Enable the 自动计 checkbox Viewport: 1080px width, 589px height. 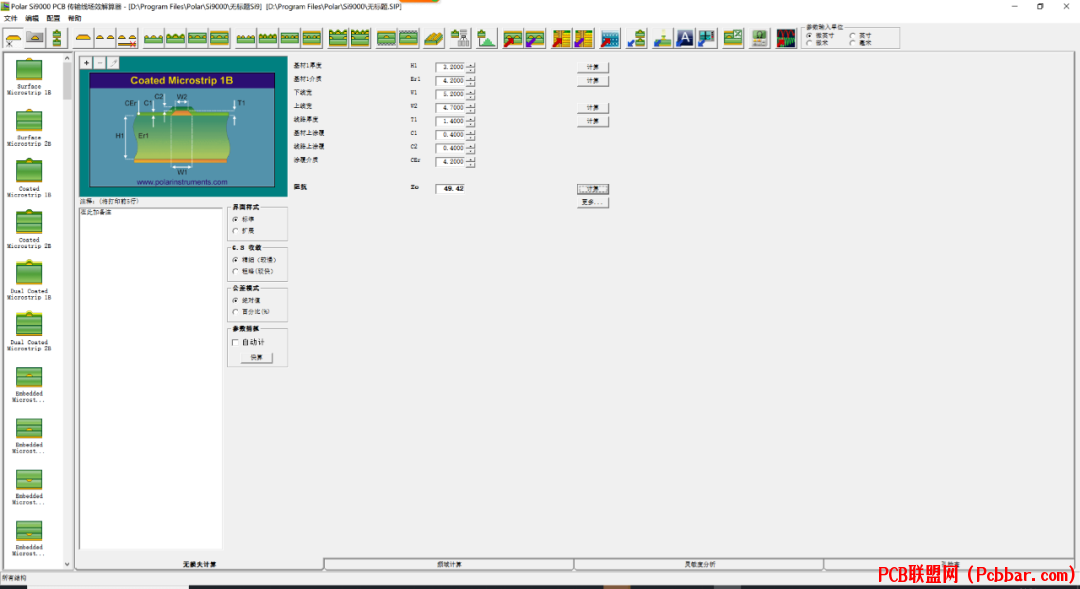(236, 342)
